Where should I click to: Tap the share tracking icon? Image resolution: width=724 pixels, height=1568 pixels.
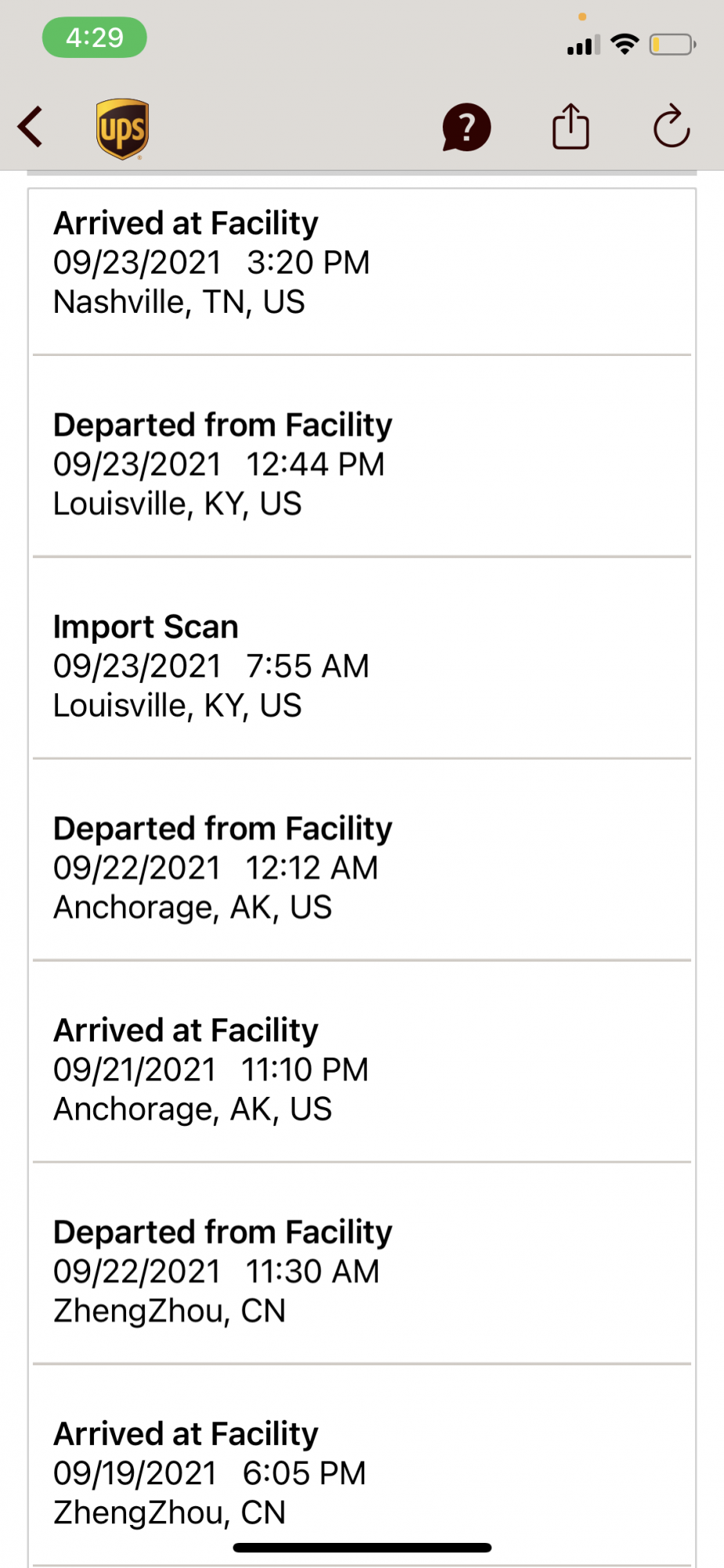click(x=570, y=126)
